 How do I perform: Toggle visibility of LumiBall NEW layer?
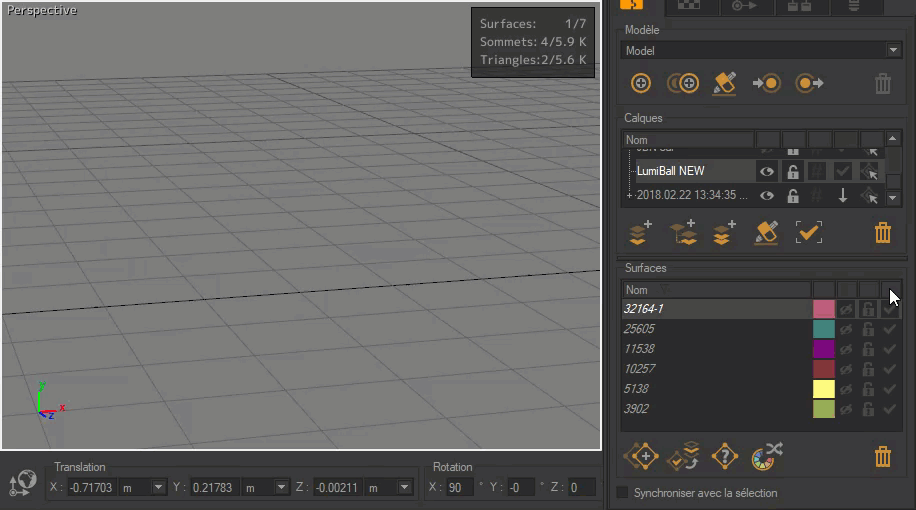(x=767, y=171)
